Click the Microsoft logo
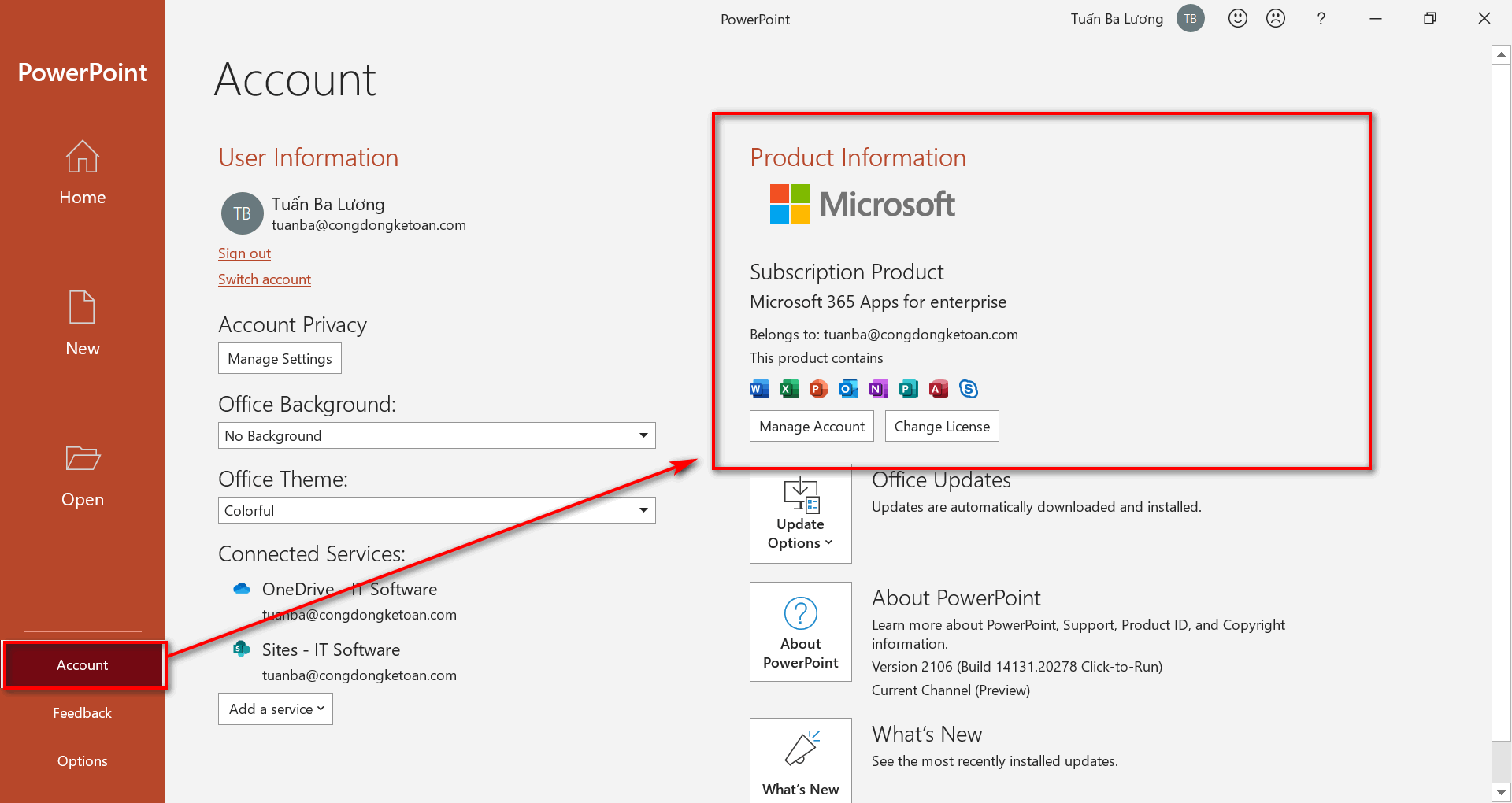The width and height of the screenshot is (1512, 803). pos(862,204)
